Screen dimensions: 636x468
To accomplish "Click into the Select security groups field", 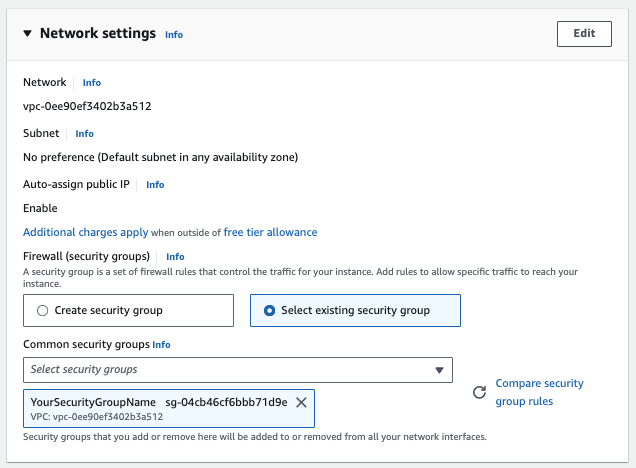I will point(225,369).
